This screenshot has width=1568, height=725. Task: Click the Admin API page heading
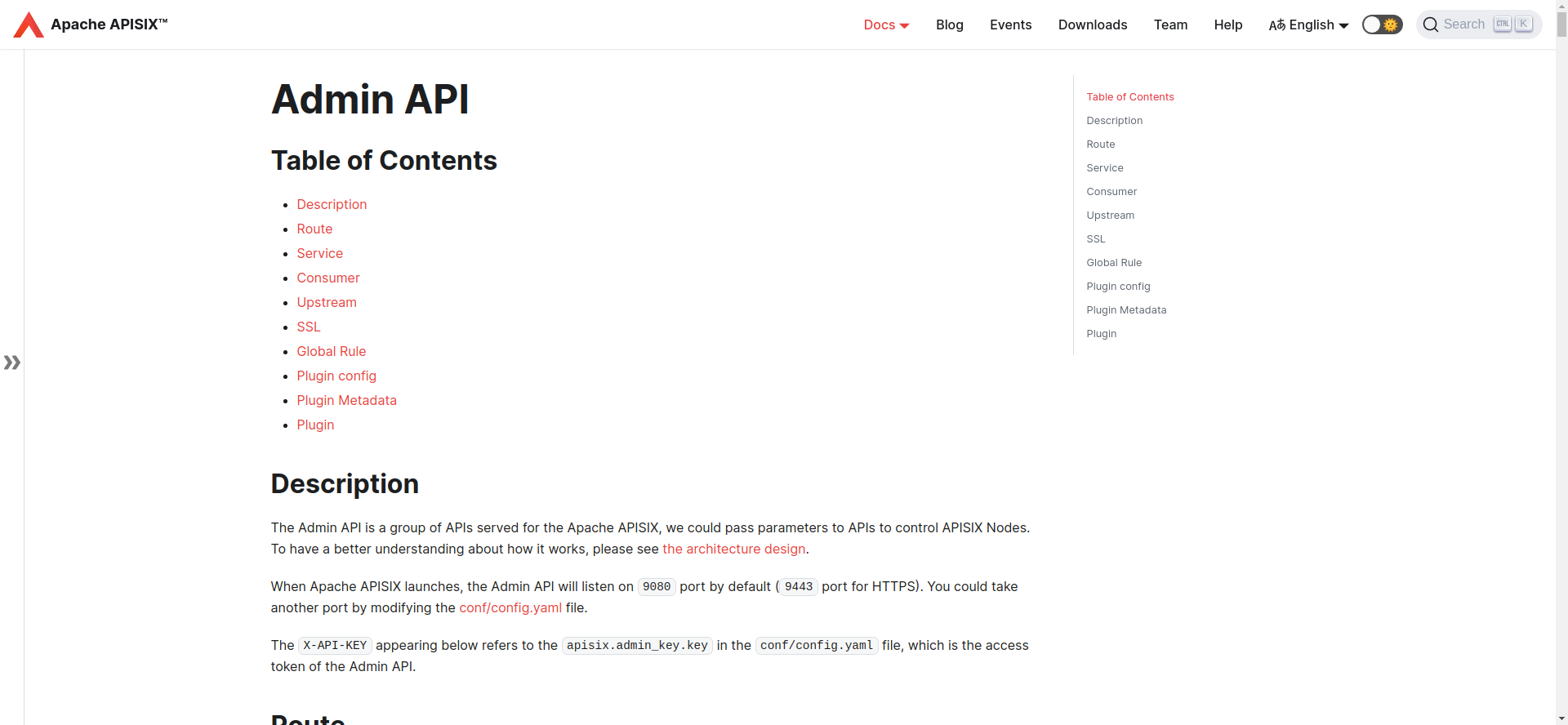click(370, 100)
